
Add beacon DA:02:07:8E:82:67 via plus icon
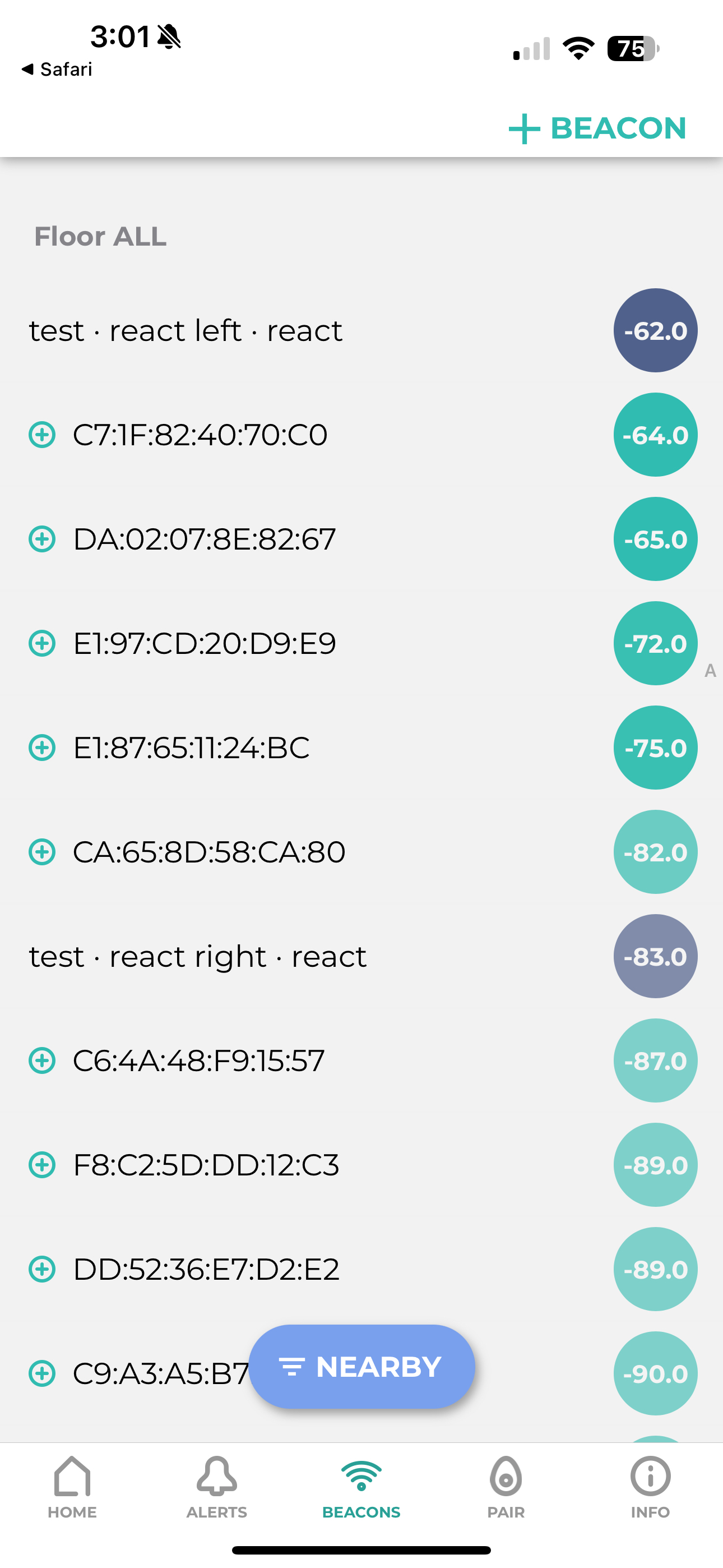point(42,539)
